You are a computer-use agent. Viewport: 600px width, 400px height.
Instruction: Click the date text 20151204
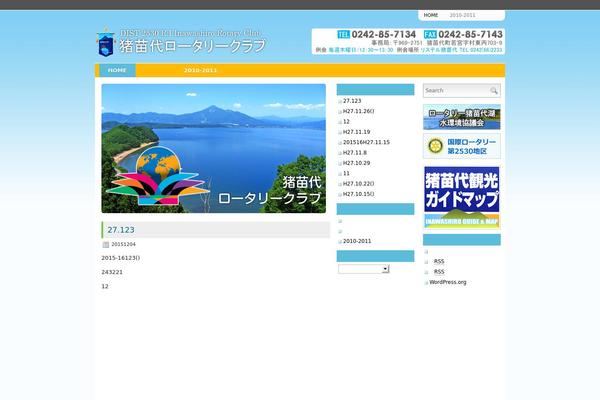point(124,244)
